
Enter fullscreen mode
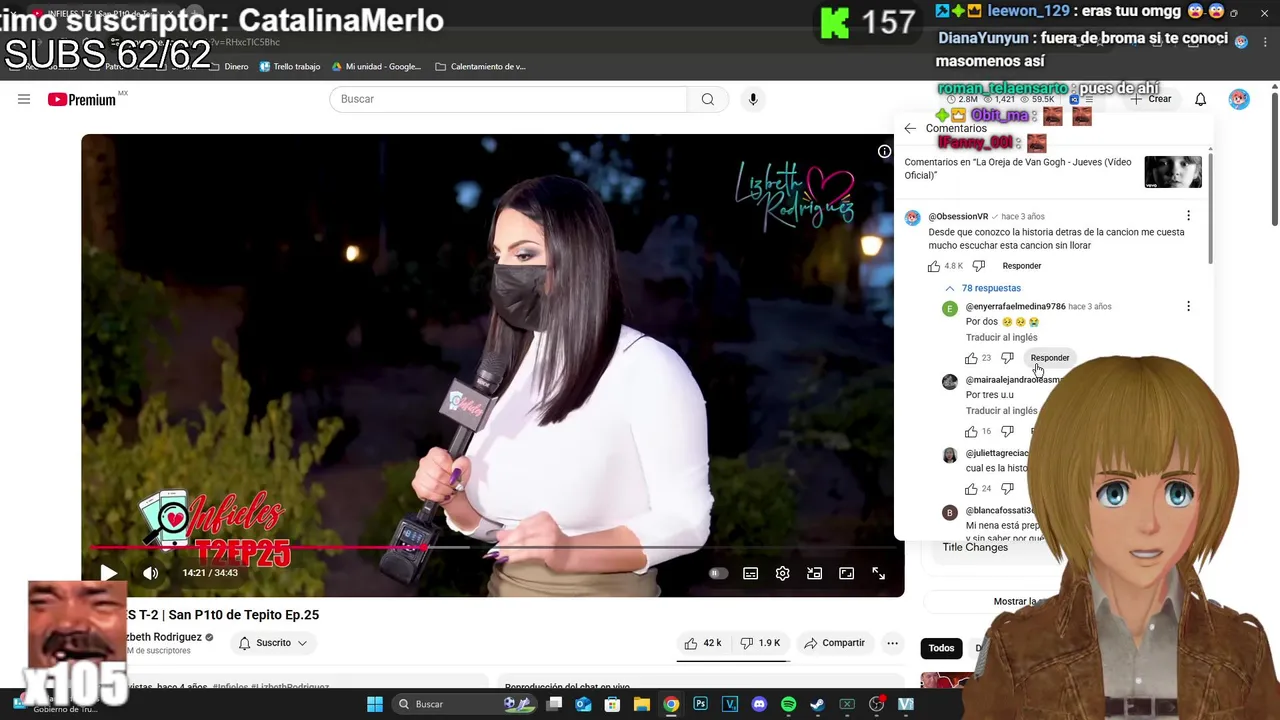pos(878,573)
